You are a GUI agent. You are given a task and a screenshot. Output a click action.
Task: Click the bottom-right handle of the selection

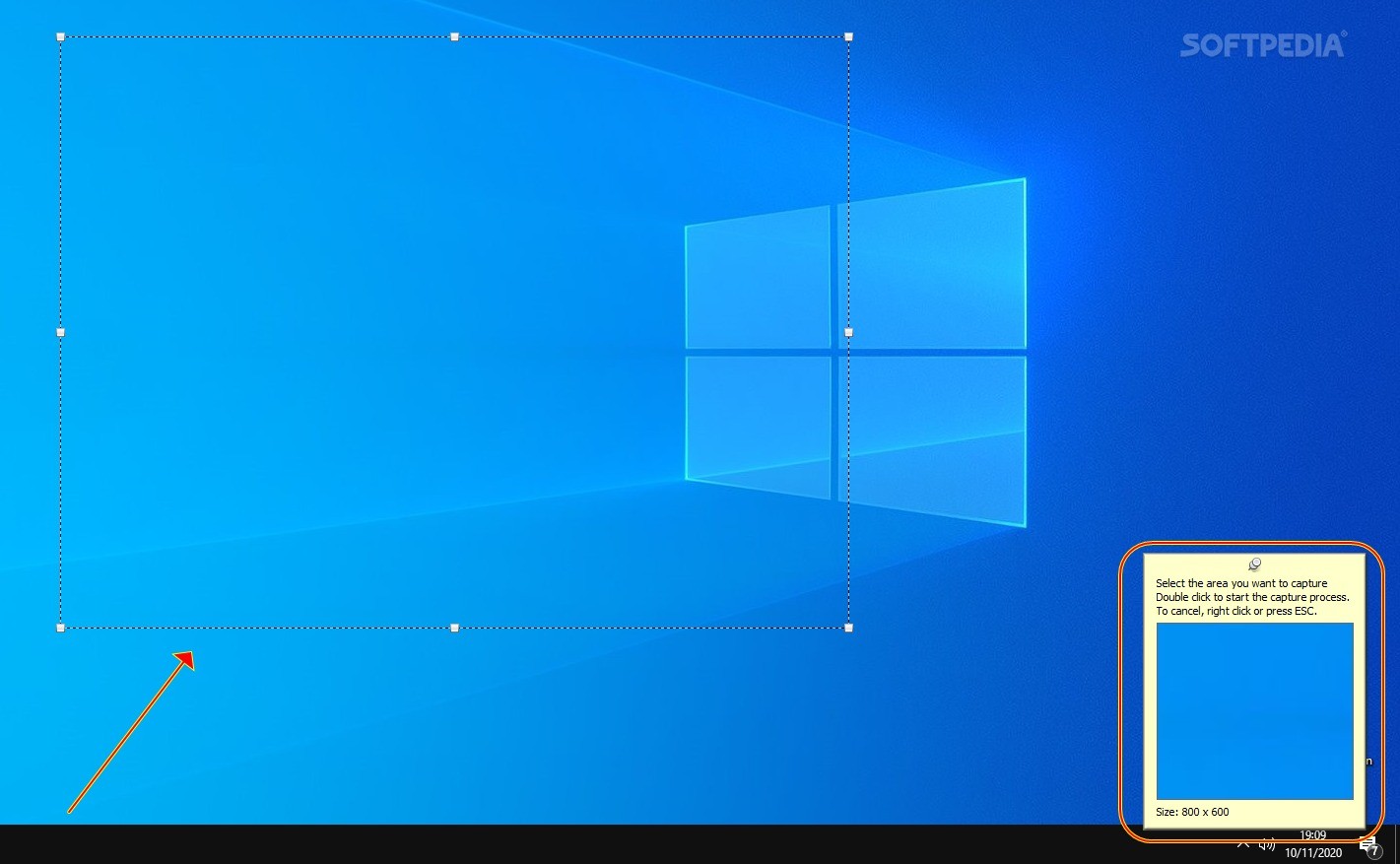pos(848,627)
